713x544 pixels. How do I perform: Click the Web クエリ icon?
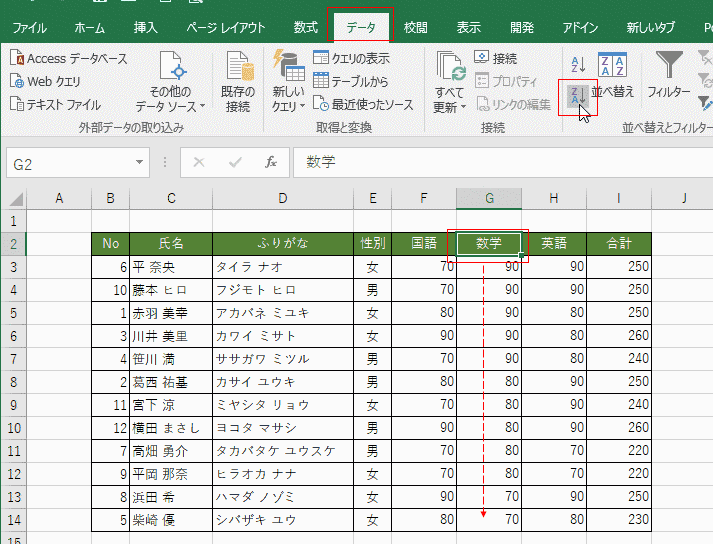click(x=17, y=81)
